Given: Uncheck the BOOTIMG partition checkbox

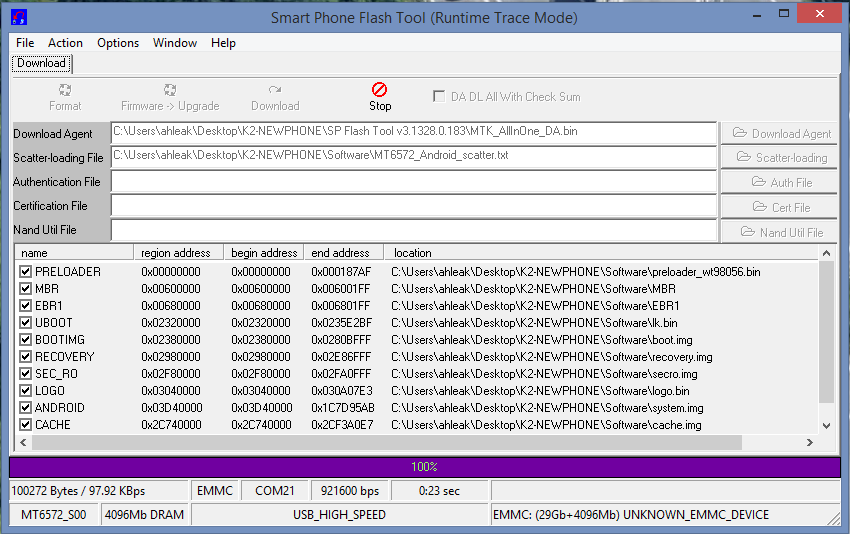Looking at the screenshot, I should tap(25, 340).
